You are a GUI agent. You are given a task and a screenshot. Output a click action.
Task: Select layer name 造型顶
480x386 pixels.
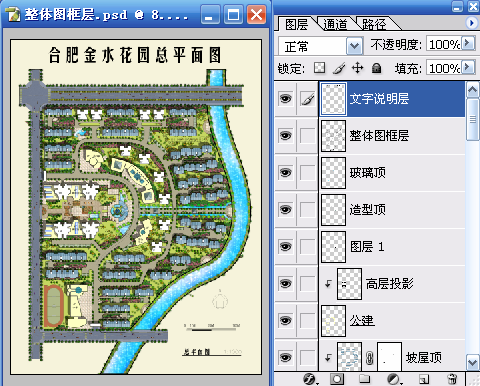click(368, 210)
